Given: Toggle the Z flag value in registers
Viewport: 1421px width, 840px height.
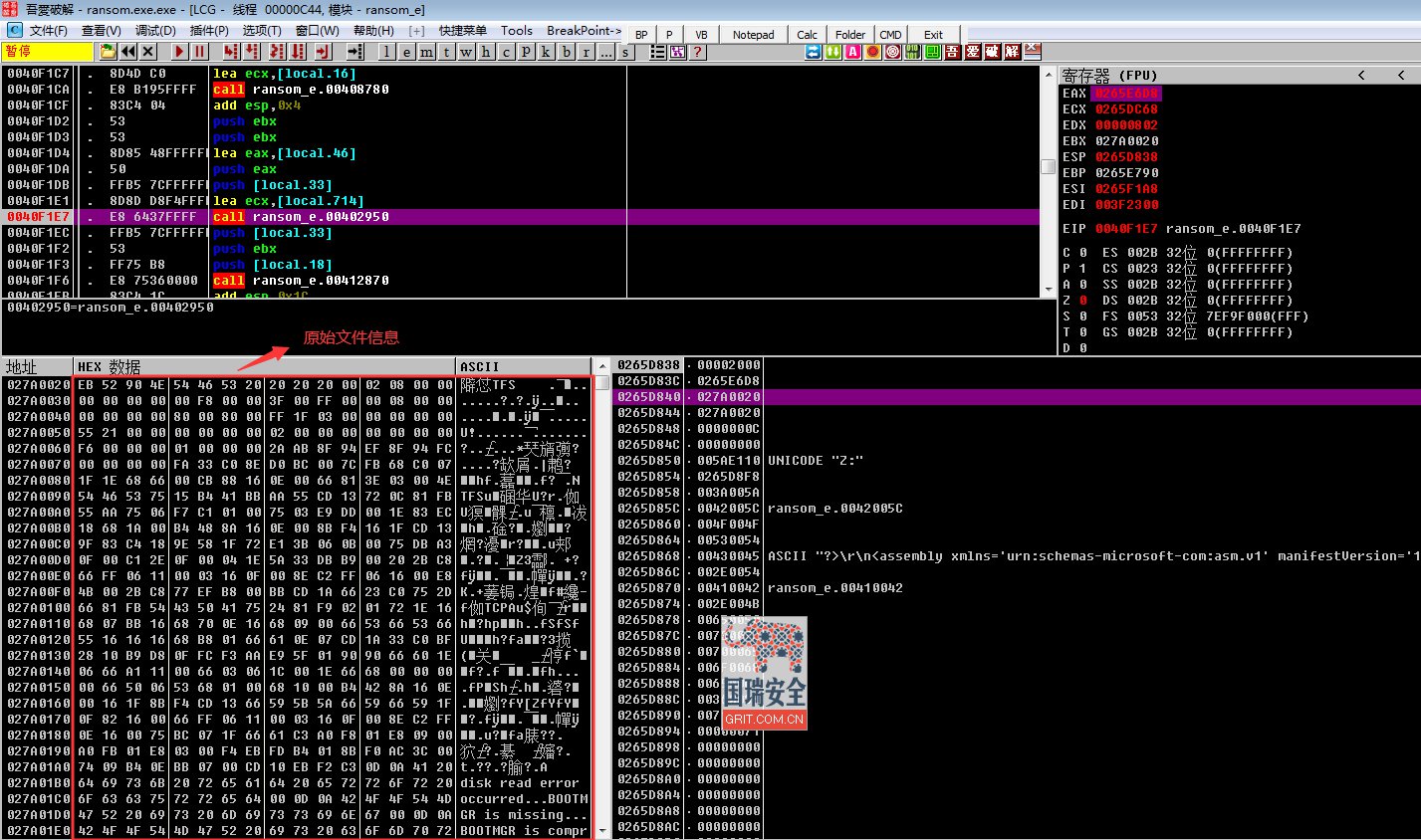Looking at the screenshot, I should (x=1082, y=300).
